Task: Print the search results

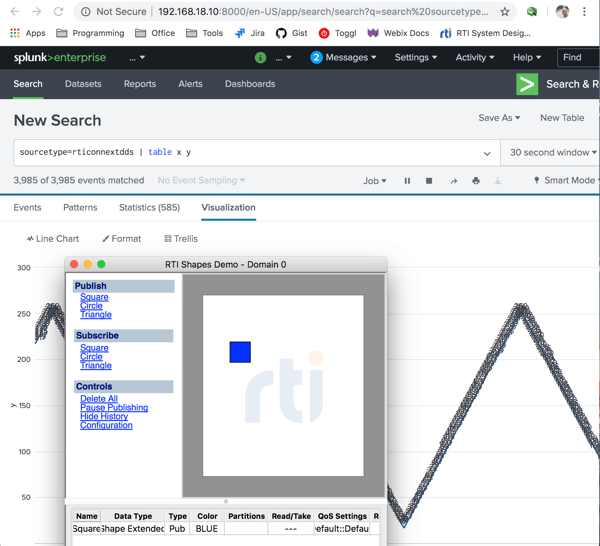Action: pos(476,181)
